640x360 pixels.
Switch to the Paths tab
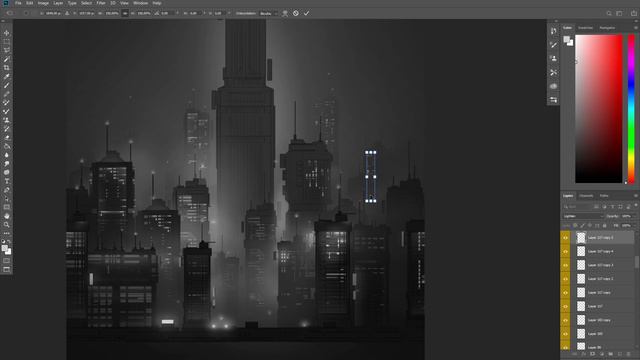coord(604,196)
